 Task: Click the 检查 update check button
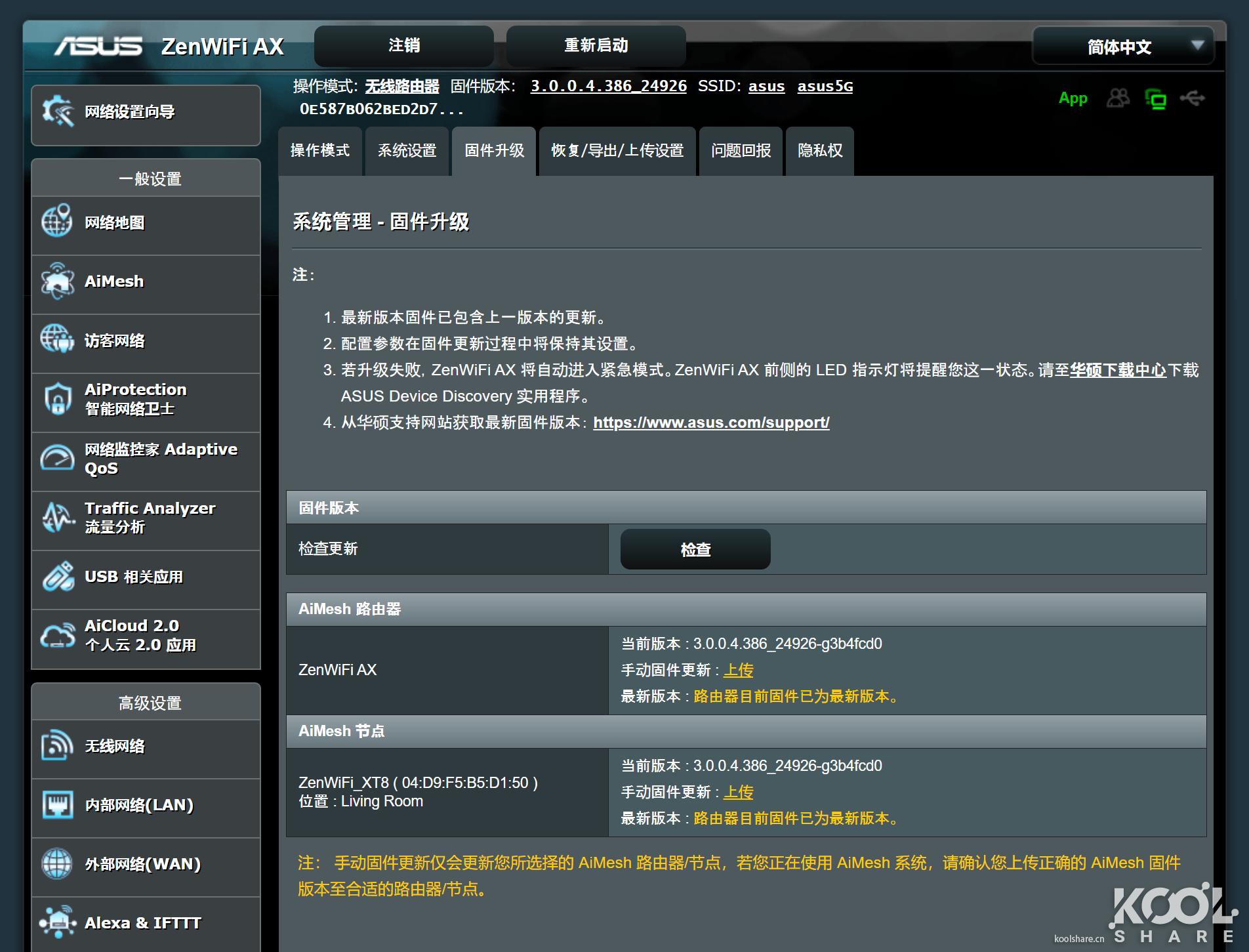695,549
